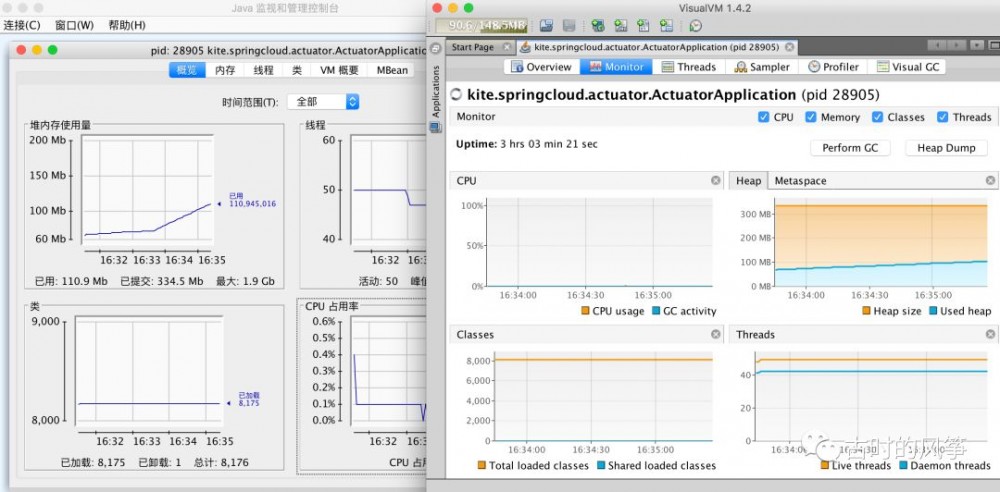Click the 堆内存使用量 chart in JConsole
Image resolution: width=1000 pixels, height=492 pixels.
(x=147, y=191)
